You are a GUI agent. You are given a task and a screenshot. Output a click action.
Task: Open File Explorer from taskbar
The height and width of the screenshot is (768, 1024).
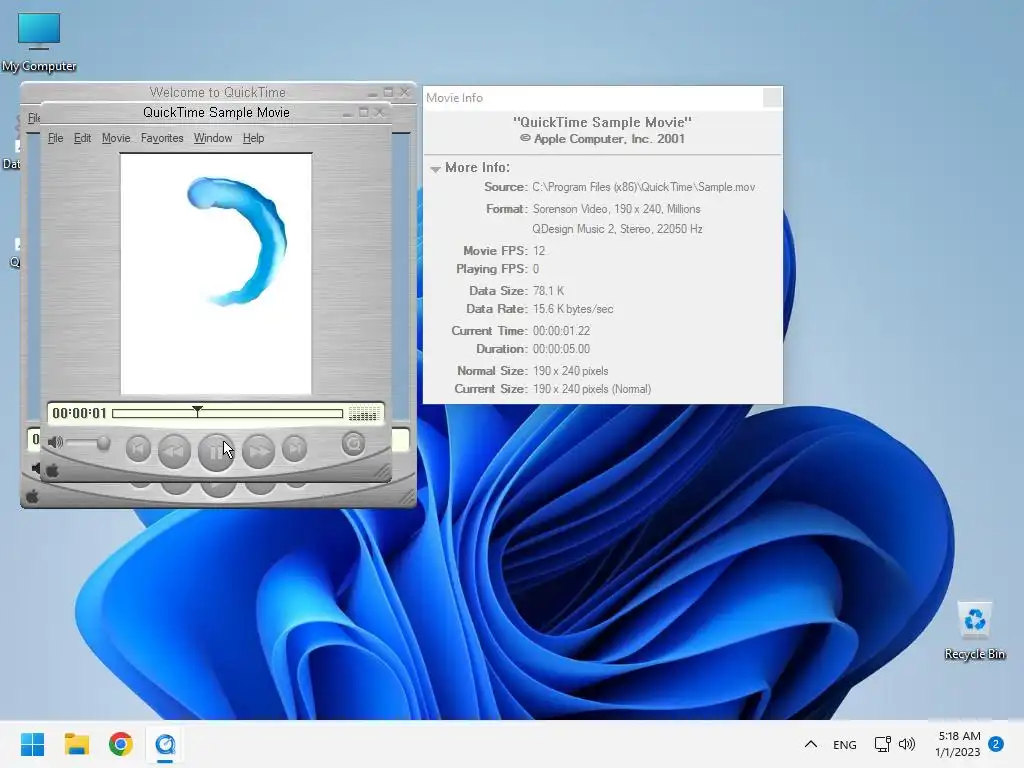click(76, 744)
